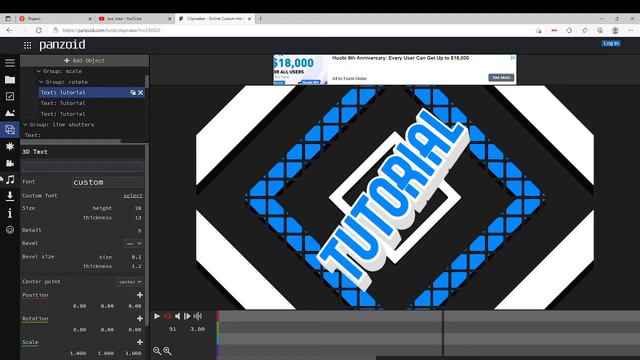Collapse the Group: rotate tree node

(41, 82)
